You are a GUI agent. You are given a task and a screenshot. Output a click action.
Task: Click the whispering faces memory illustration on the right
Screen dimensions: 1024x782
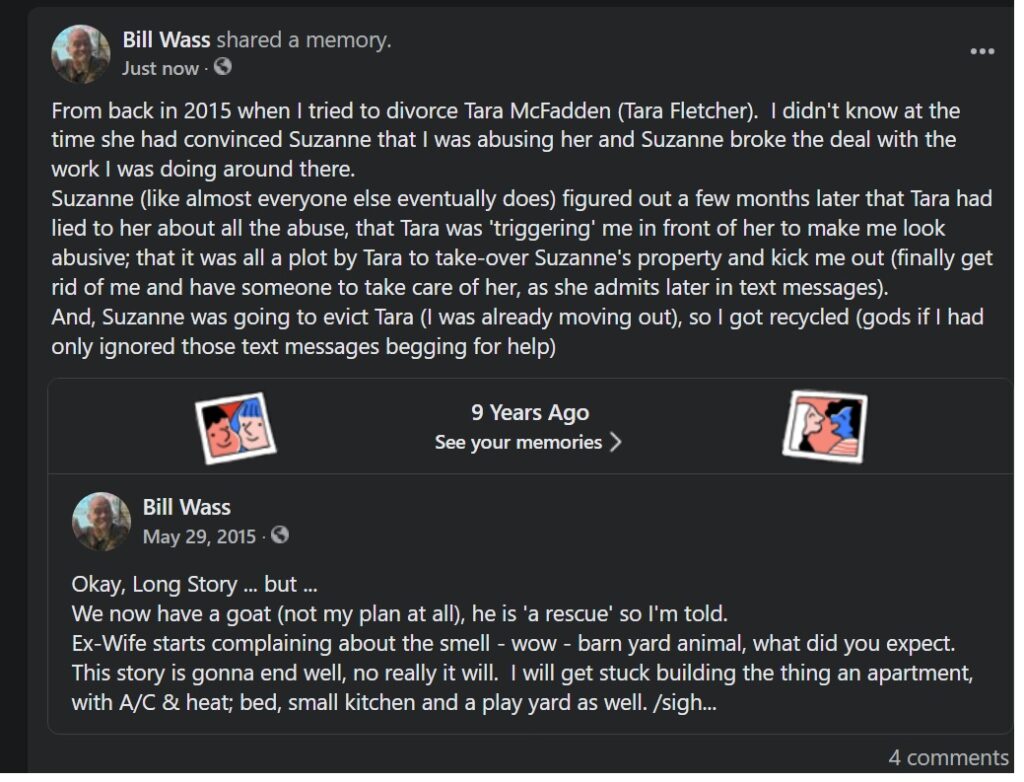point(825,427)
